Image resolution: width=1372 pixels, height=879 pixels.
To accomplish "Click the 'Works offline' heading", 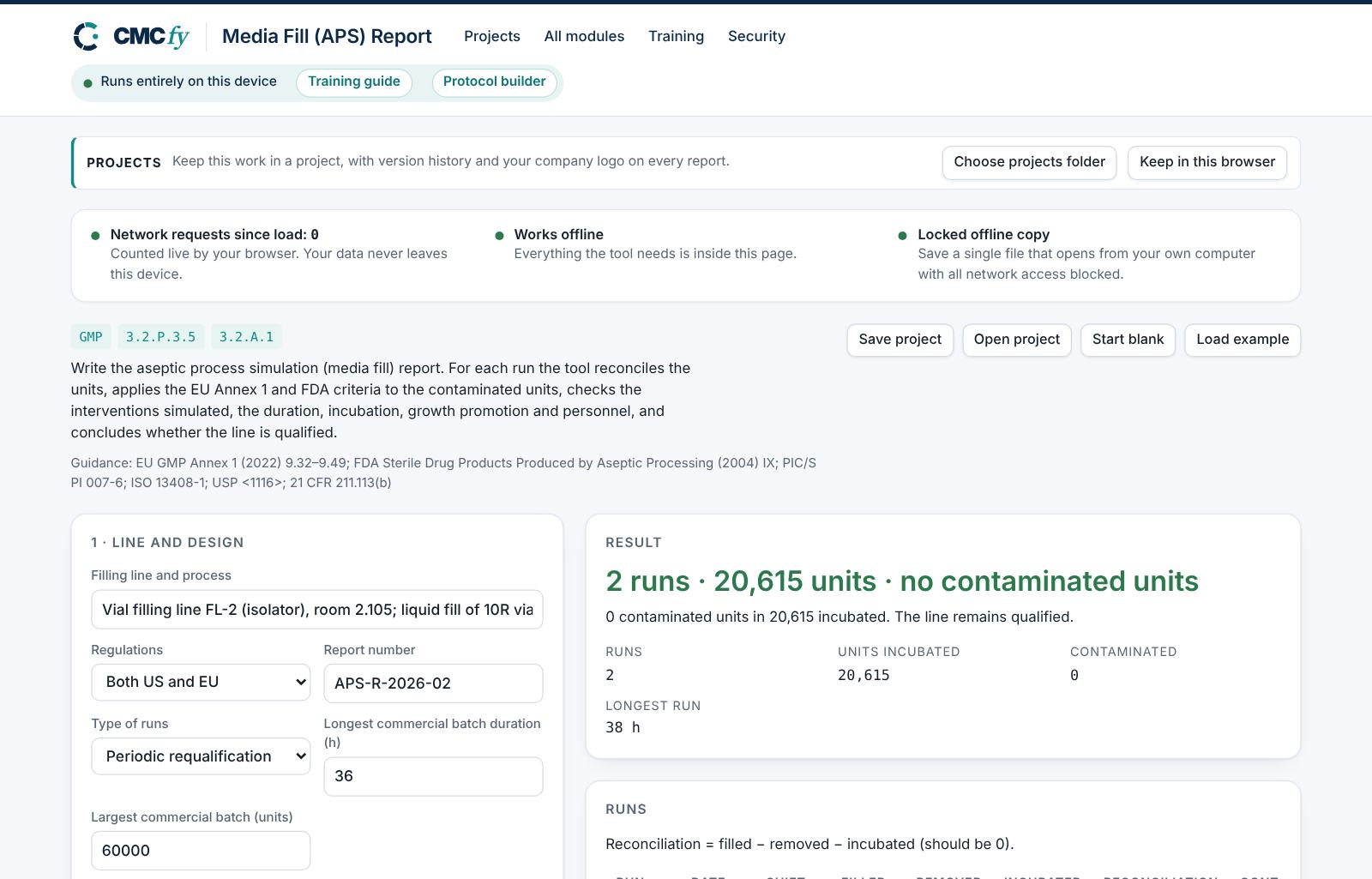I will coord(559,234).
